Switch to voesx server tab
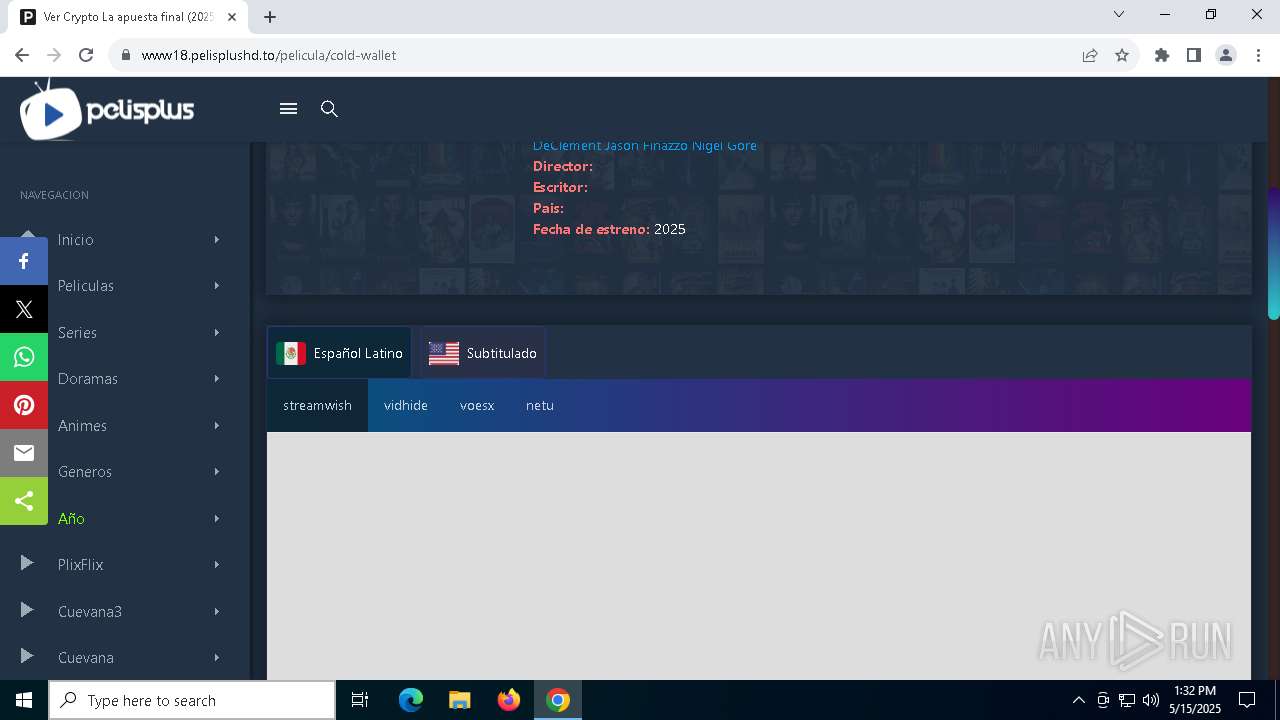This screenshot has width=1280, height=720. [477, 405]
